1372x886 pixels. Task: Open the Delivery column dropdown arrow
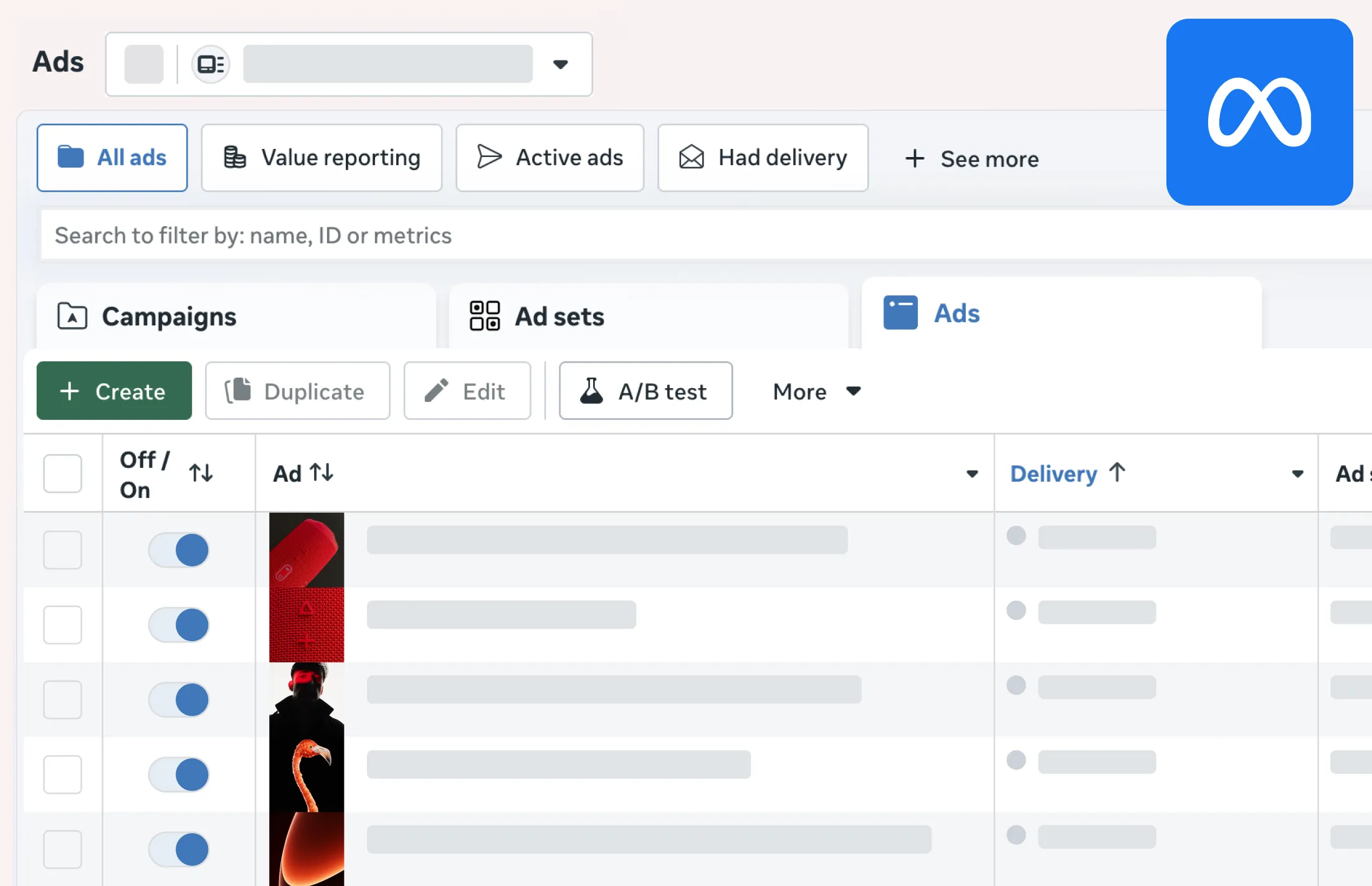click(1297, 474)
